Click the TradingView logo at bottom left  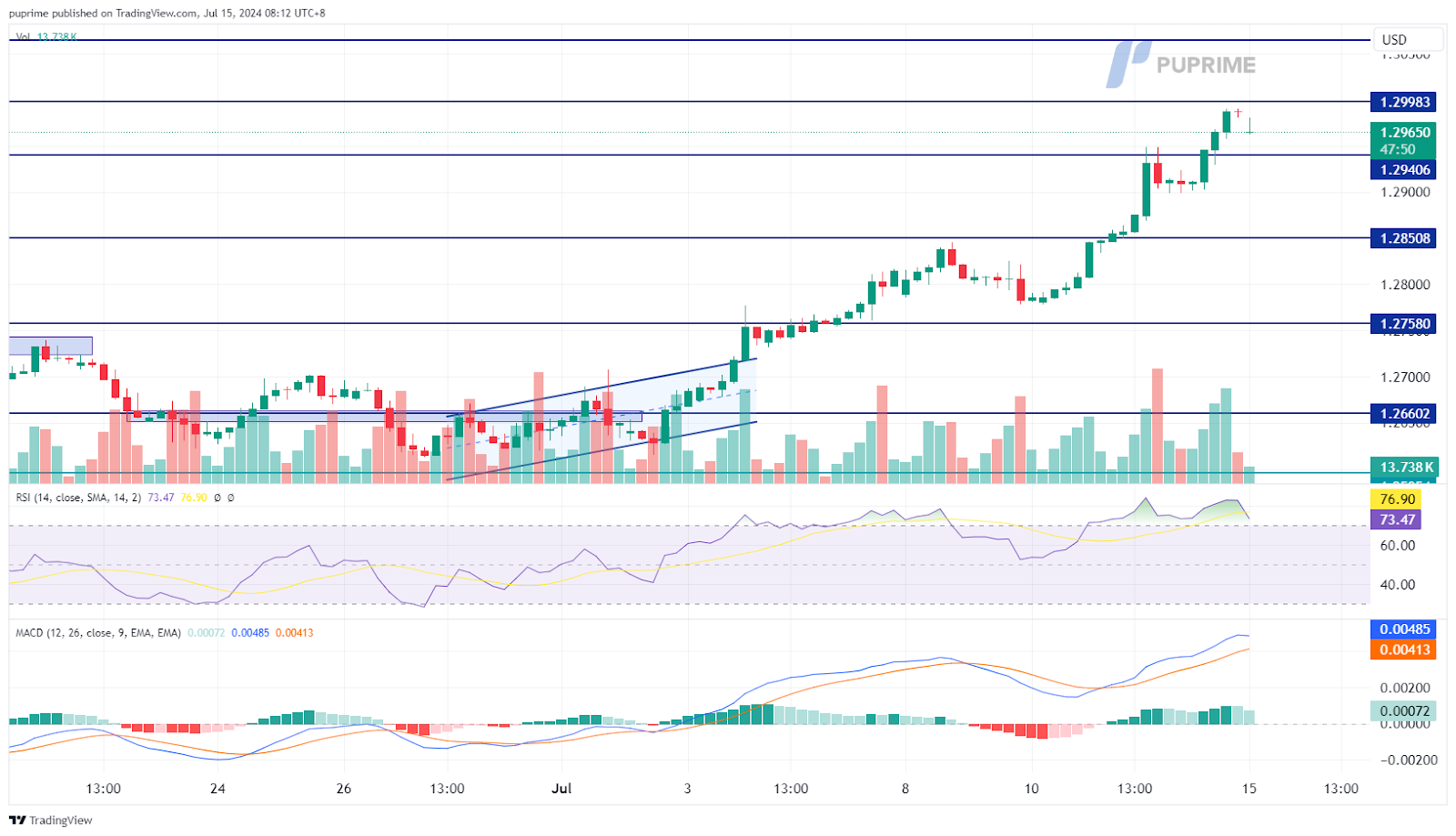tap(51, 820)
